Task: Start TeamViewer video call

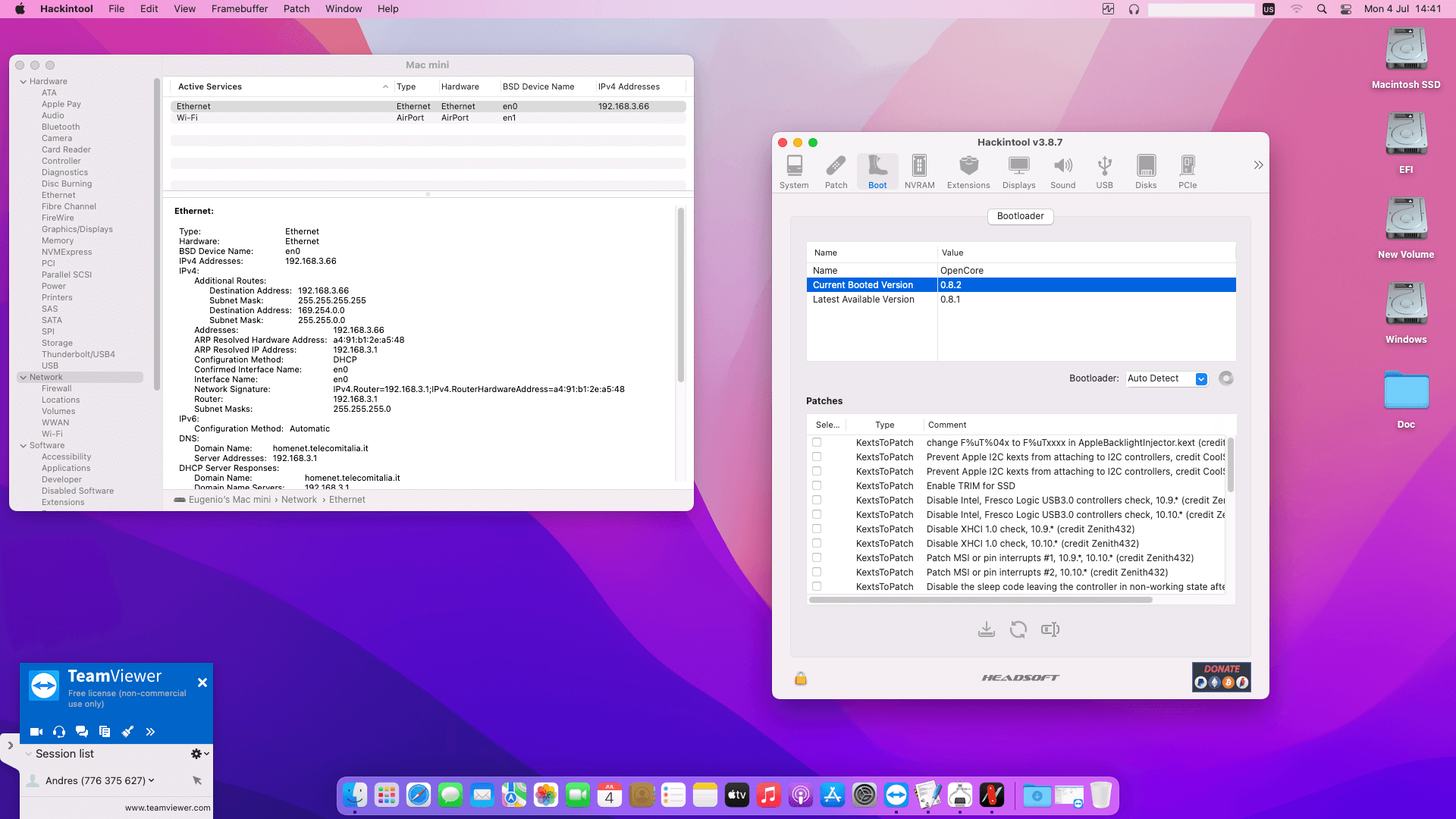Action: (36, 732)
